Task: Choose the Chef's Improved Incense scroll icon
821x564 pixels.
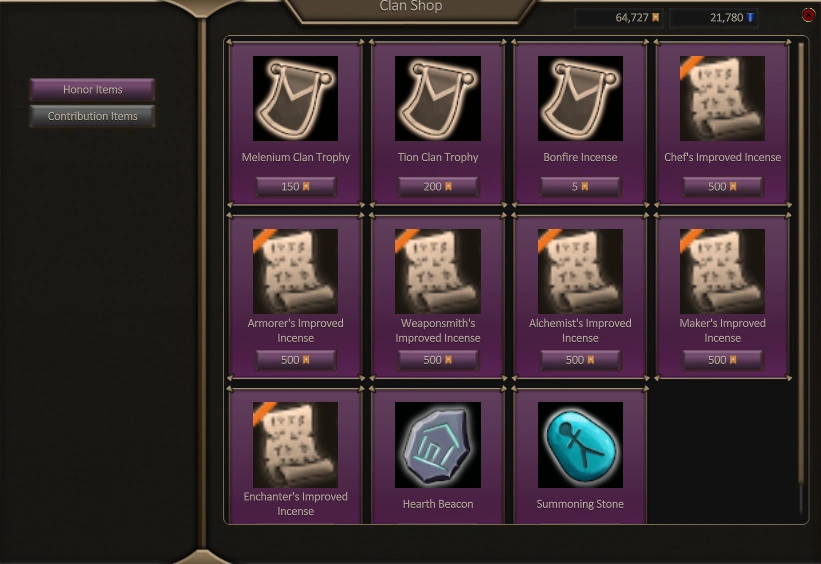Action: [722, 98]
